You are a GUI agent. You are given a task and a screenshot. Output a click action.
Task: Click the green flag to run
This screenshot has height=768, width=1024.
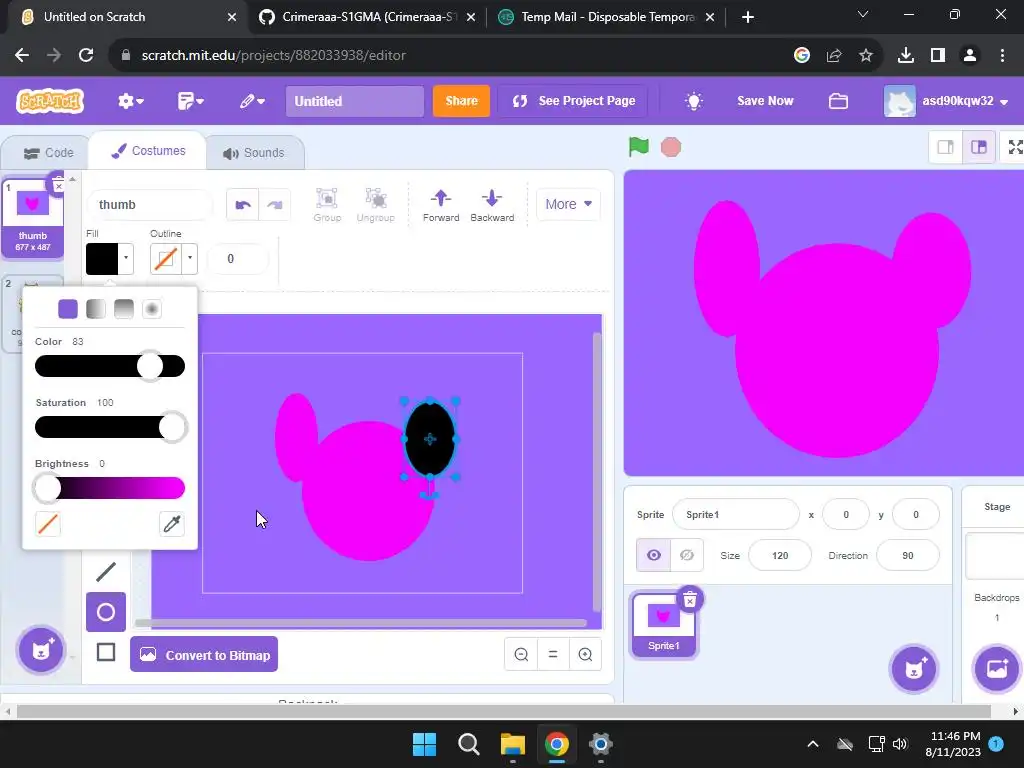(638, 147)
